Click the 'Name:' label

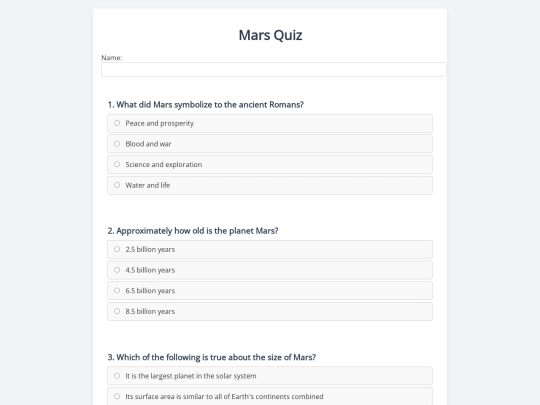112,58
